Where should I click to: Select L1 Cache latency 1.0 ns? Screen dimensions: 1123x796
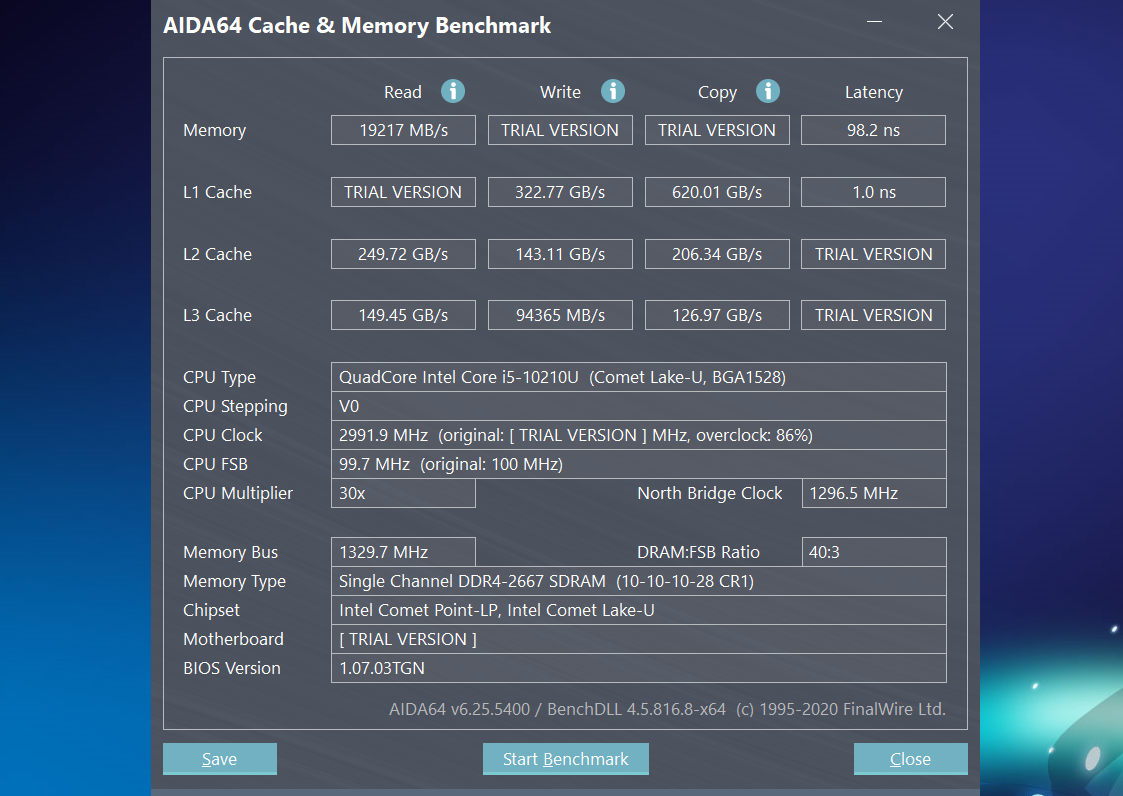pos(873,192)
